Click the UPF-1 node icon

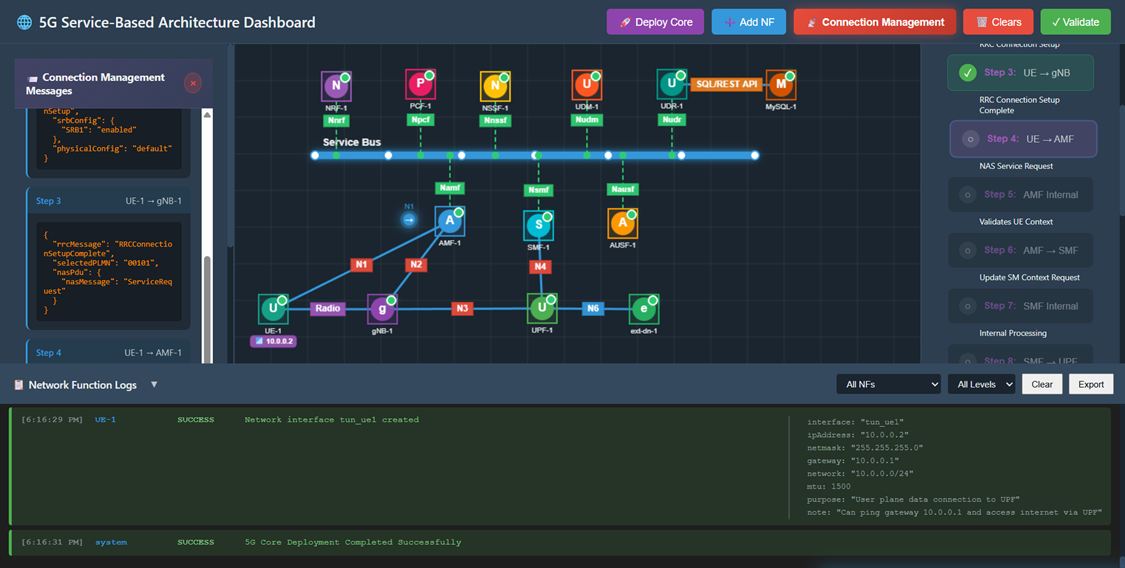point(541,308)
